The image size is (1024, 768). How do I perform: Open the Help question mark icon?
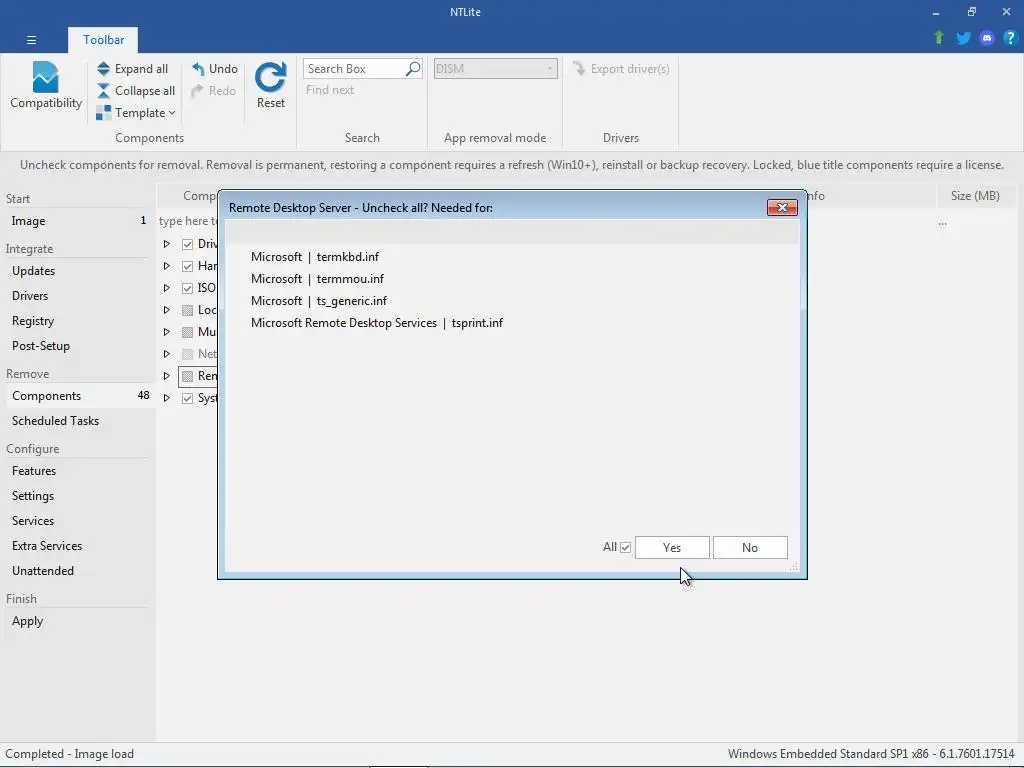point(1010,38)
